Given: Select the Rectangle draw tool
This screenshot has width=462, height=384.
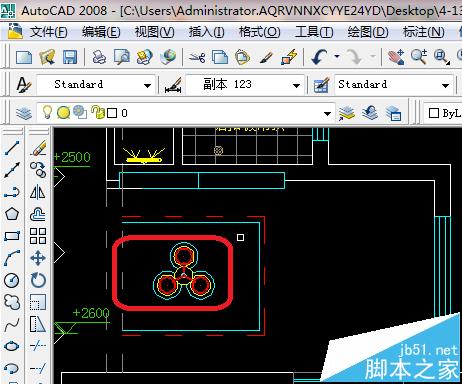Looking at the screenshot, I should [x=12, y=236].
